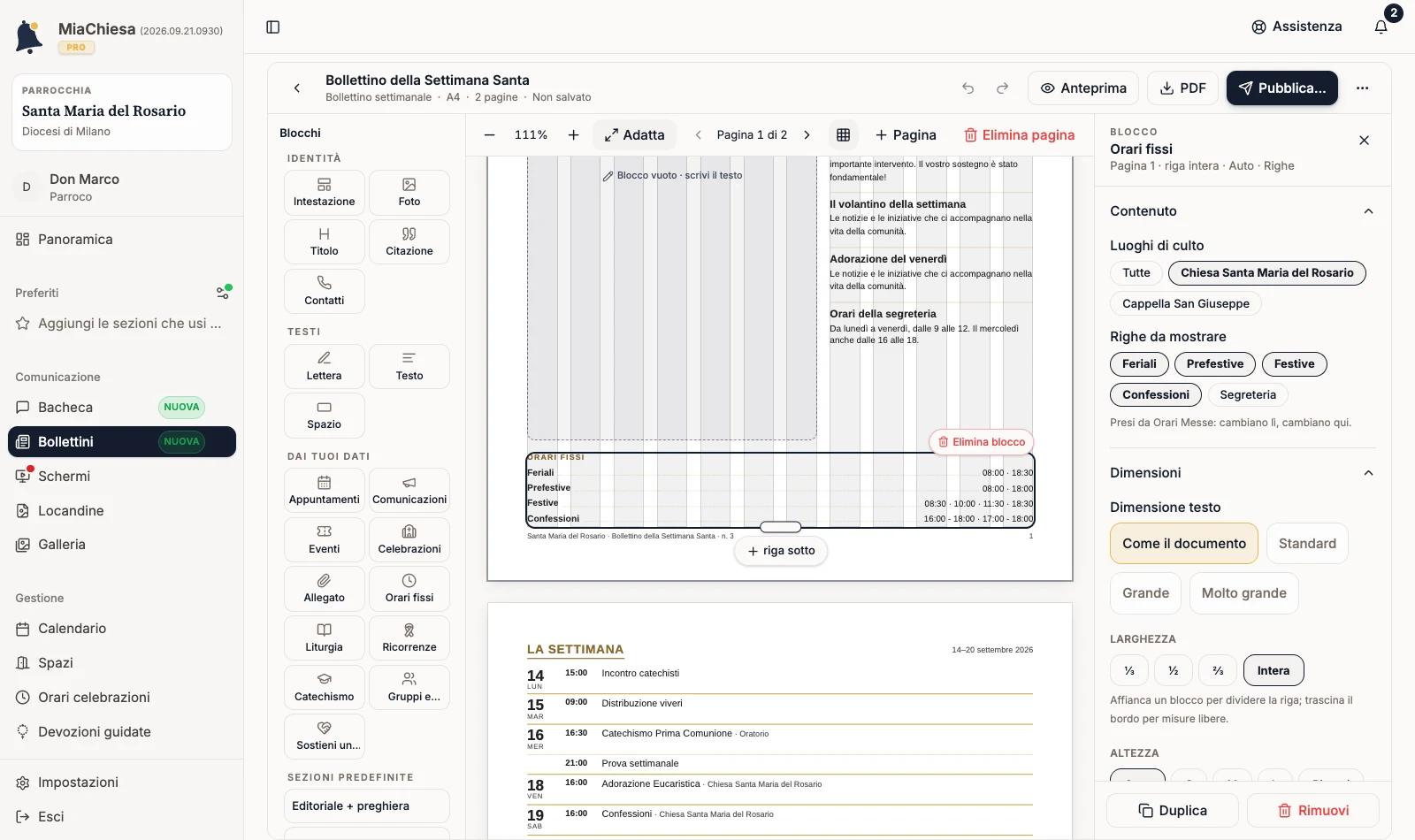Customize favorites with the settings icon

pos(224,292)
